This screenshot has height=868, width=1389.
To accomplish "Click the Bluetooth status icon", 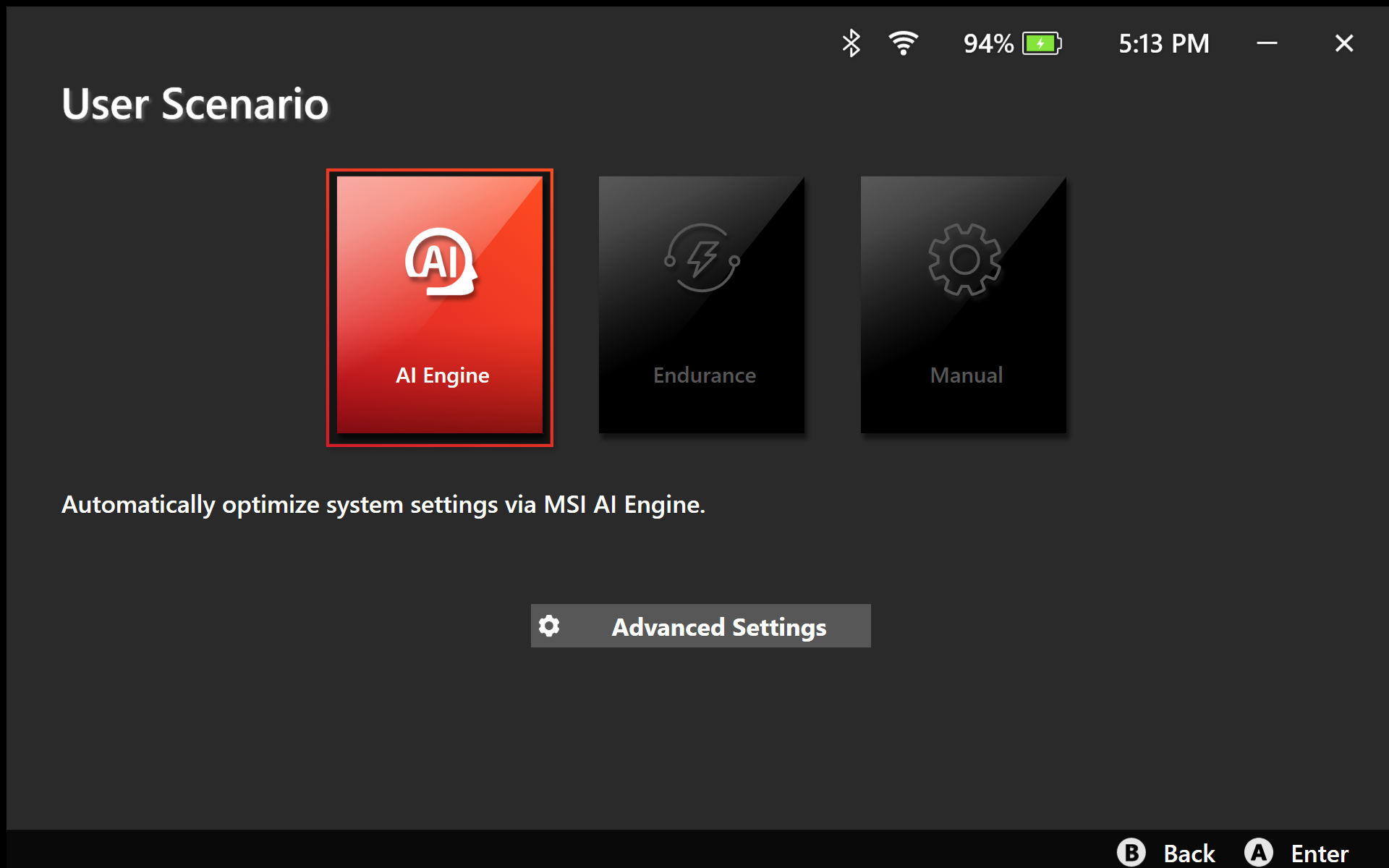I will 851,43.
